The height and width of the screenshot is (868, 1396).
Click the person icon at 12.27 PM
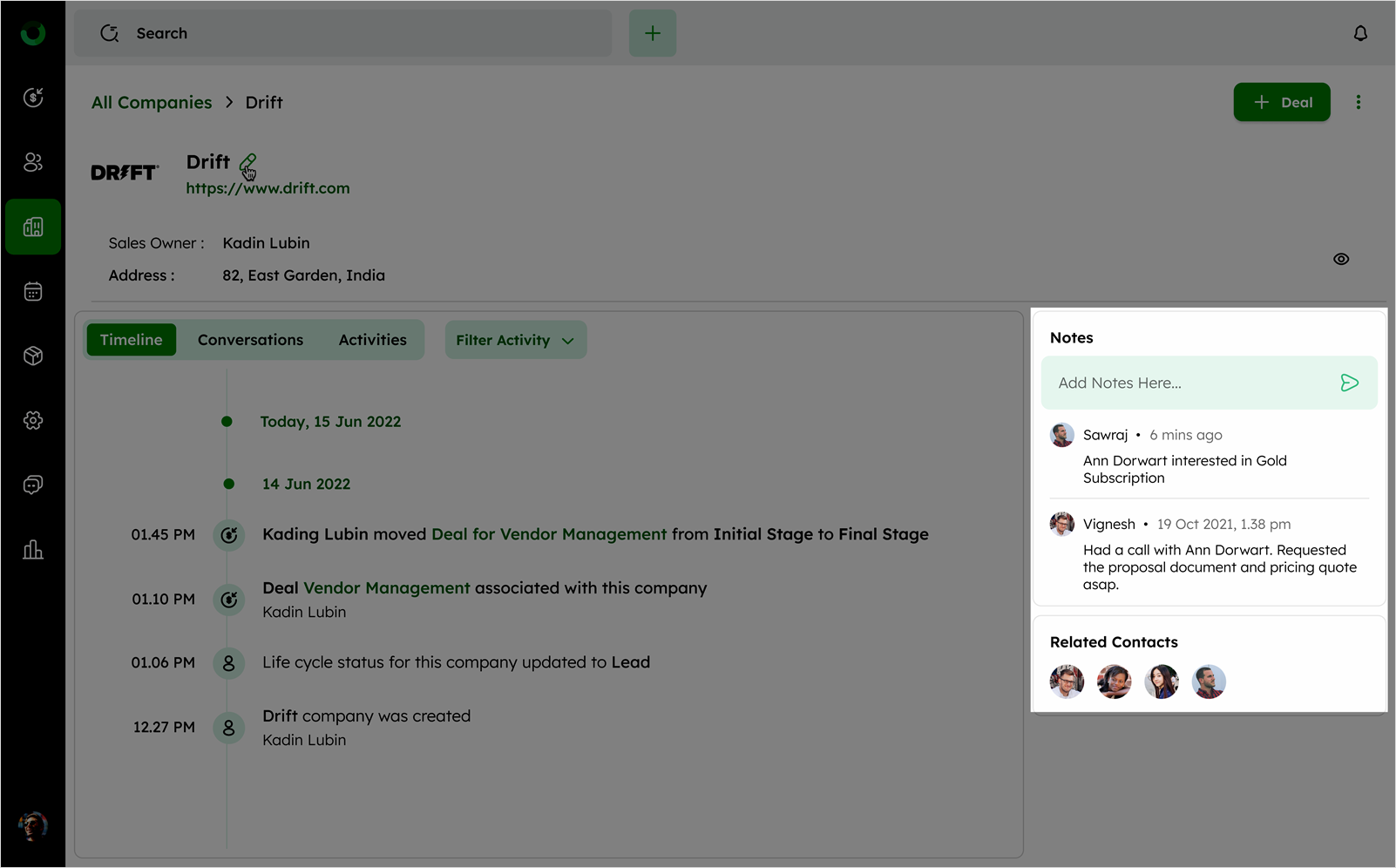tap(228, 728)
